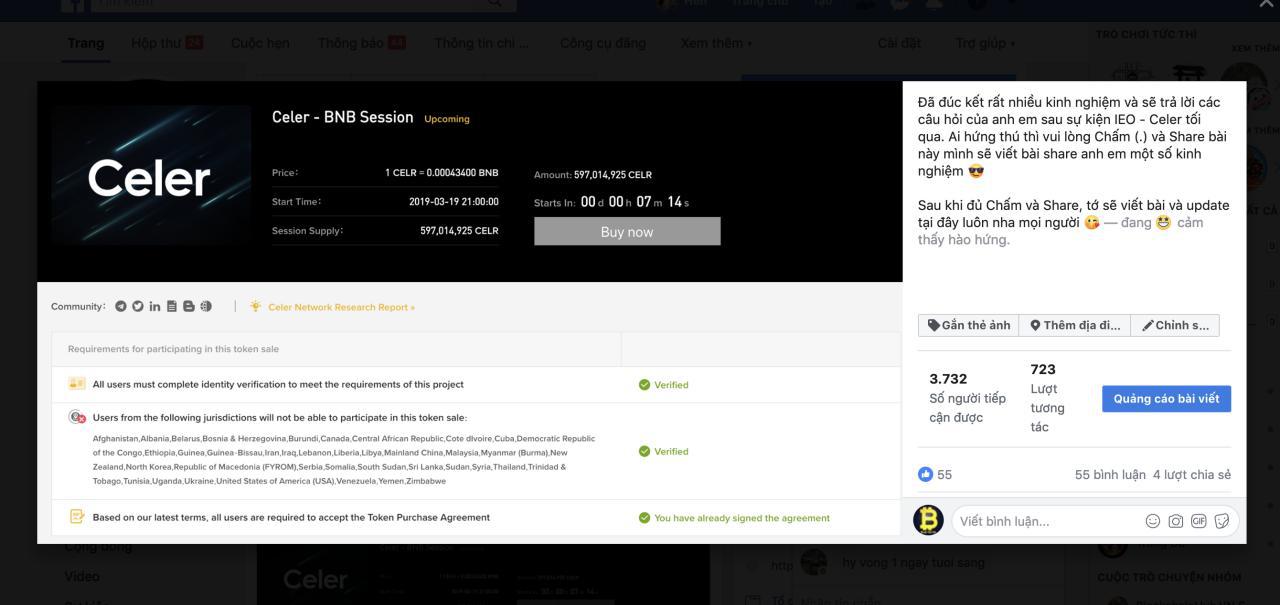The width and height of the screenshot is (1280, 605).
Task: Click the Upcoming status label
Action: tap(447, 119)
